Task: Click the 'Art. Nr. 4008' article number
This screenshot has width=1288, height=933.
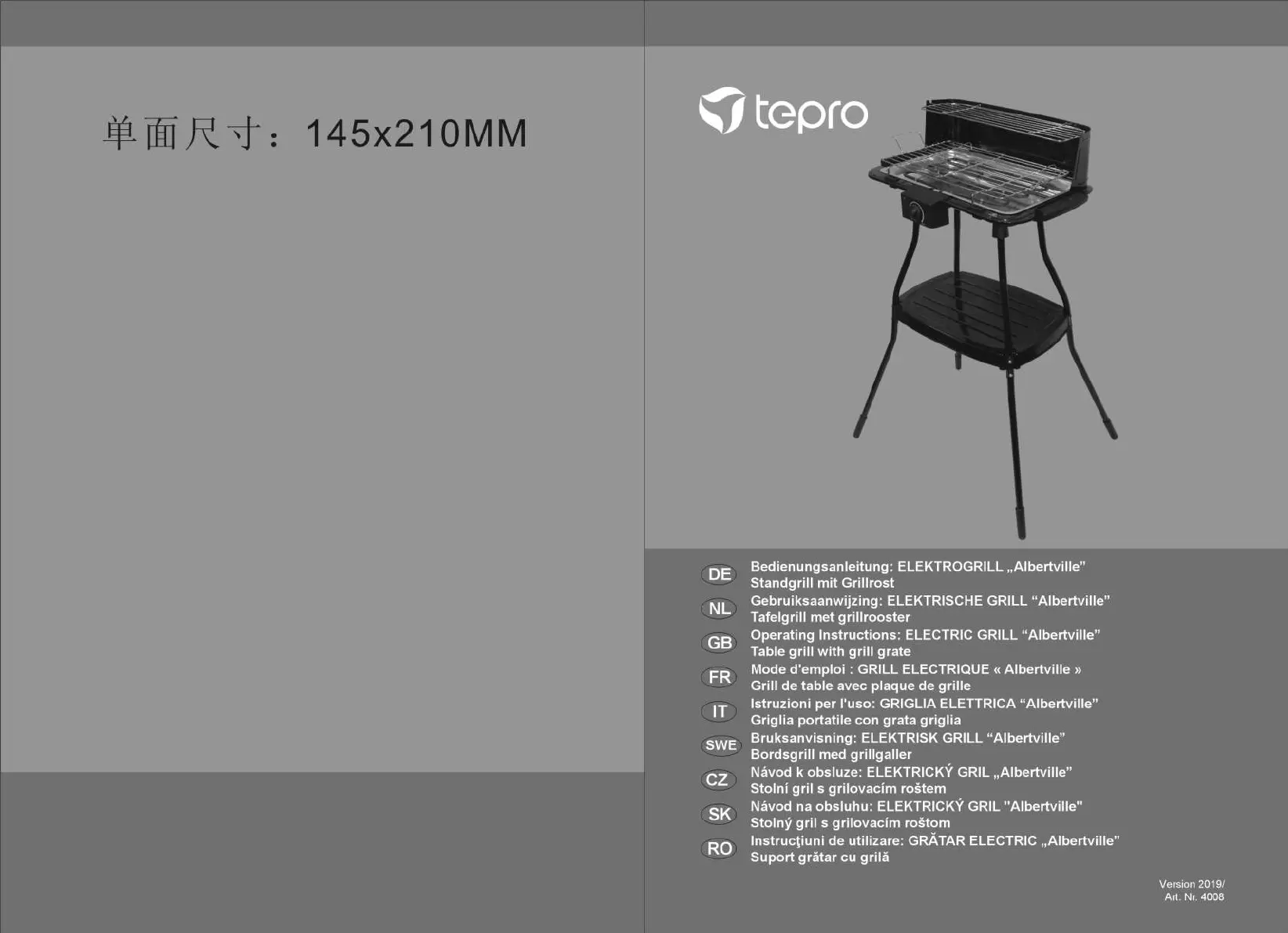Action: tap(1193, 897)
